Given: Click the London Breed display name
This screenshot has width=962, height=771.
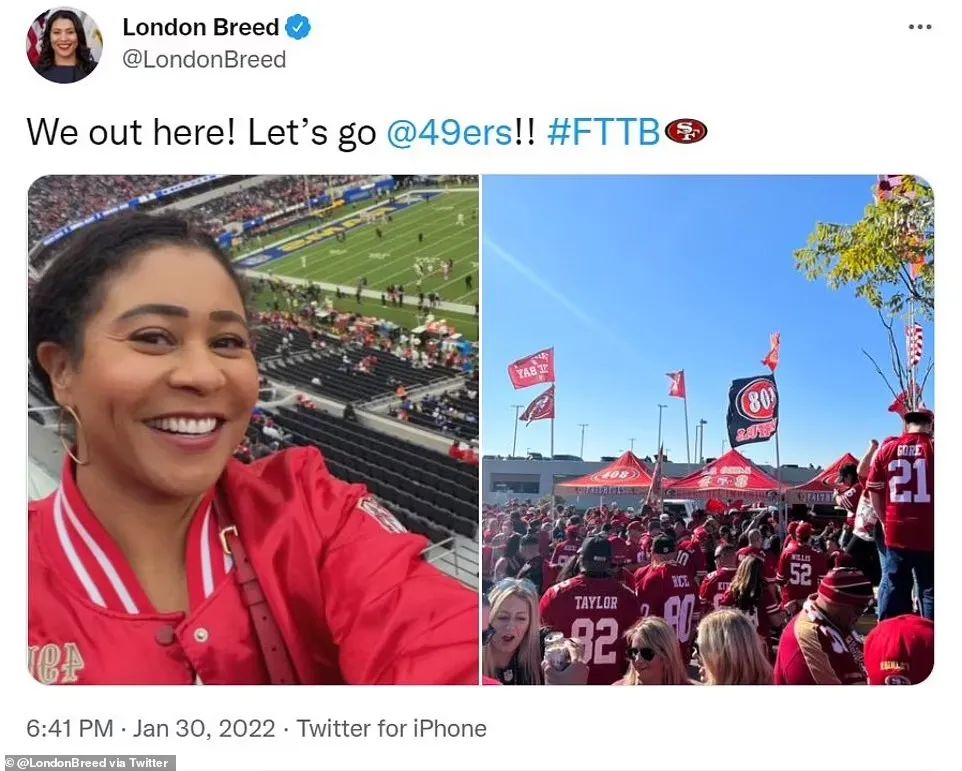Looking at the screenshot, I should point(201,28).
